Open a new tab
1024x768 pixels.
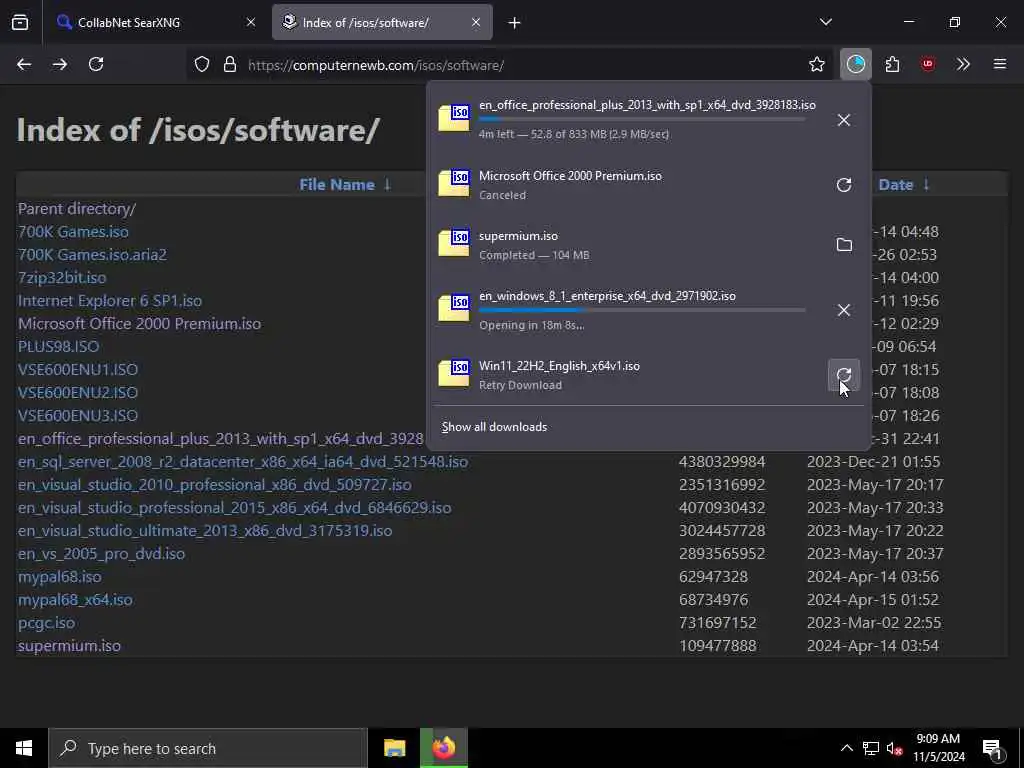click(x=515, y=23)
